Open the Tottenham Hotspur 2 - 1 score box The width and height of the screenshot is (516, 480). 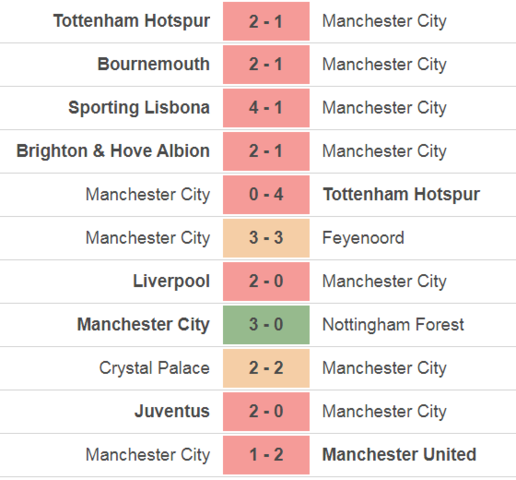coord(266,21)
